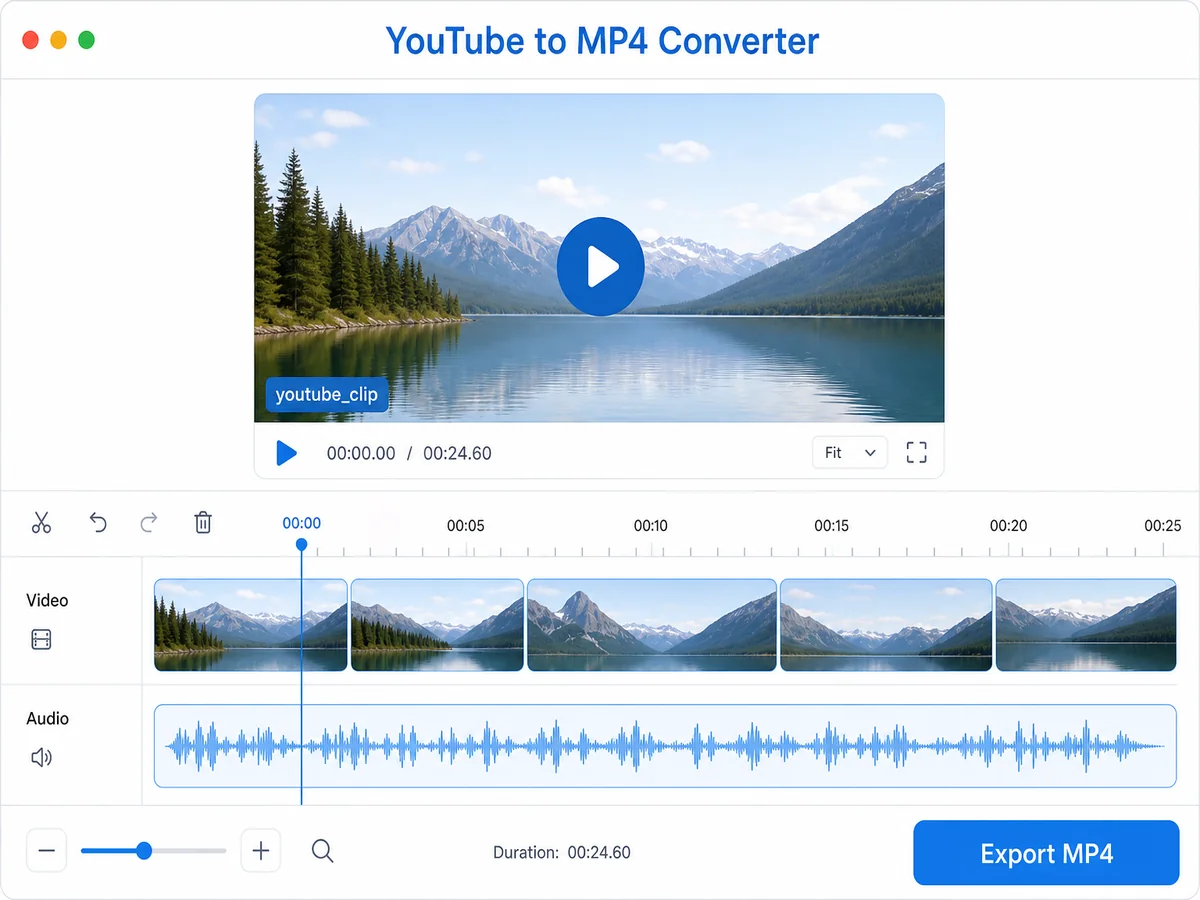This screenshot has height=900, width=1200.
Task: Click the playhead marker at 00:00
Action: [301, 545]
